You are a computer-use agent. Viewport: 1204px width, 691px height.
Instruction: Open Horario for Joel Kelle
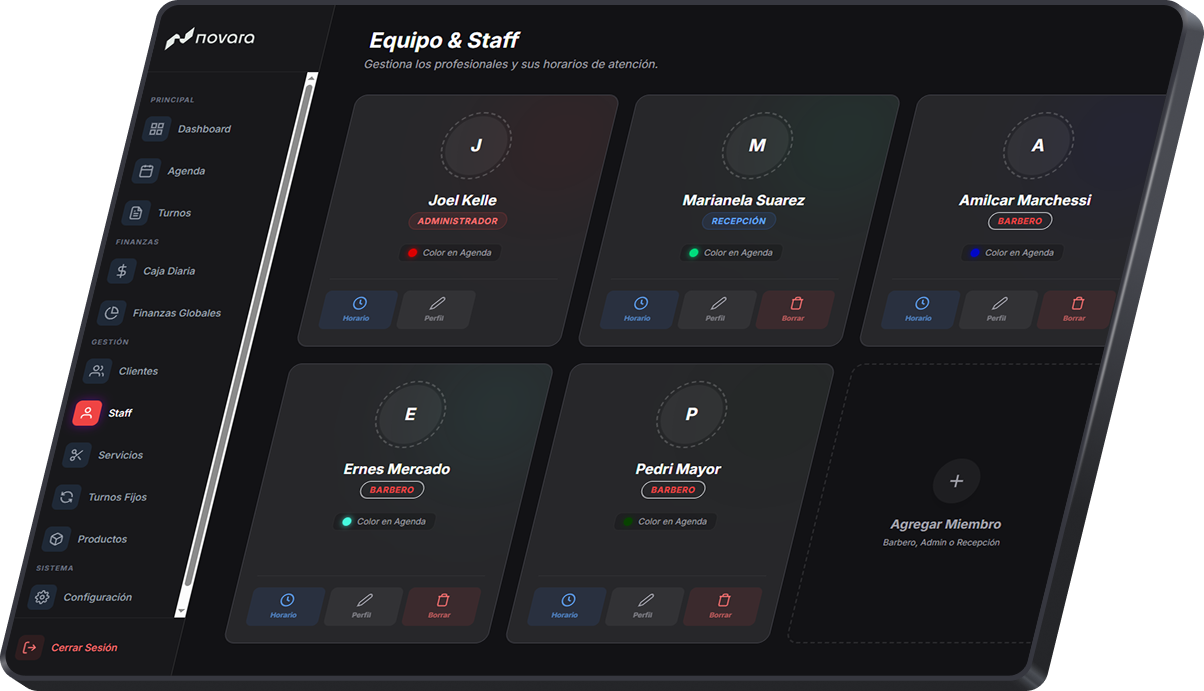[x=357, y=309]
